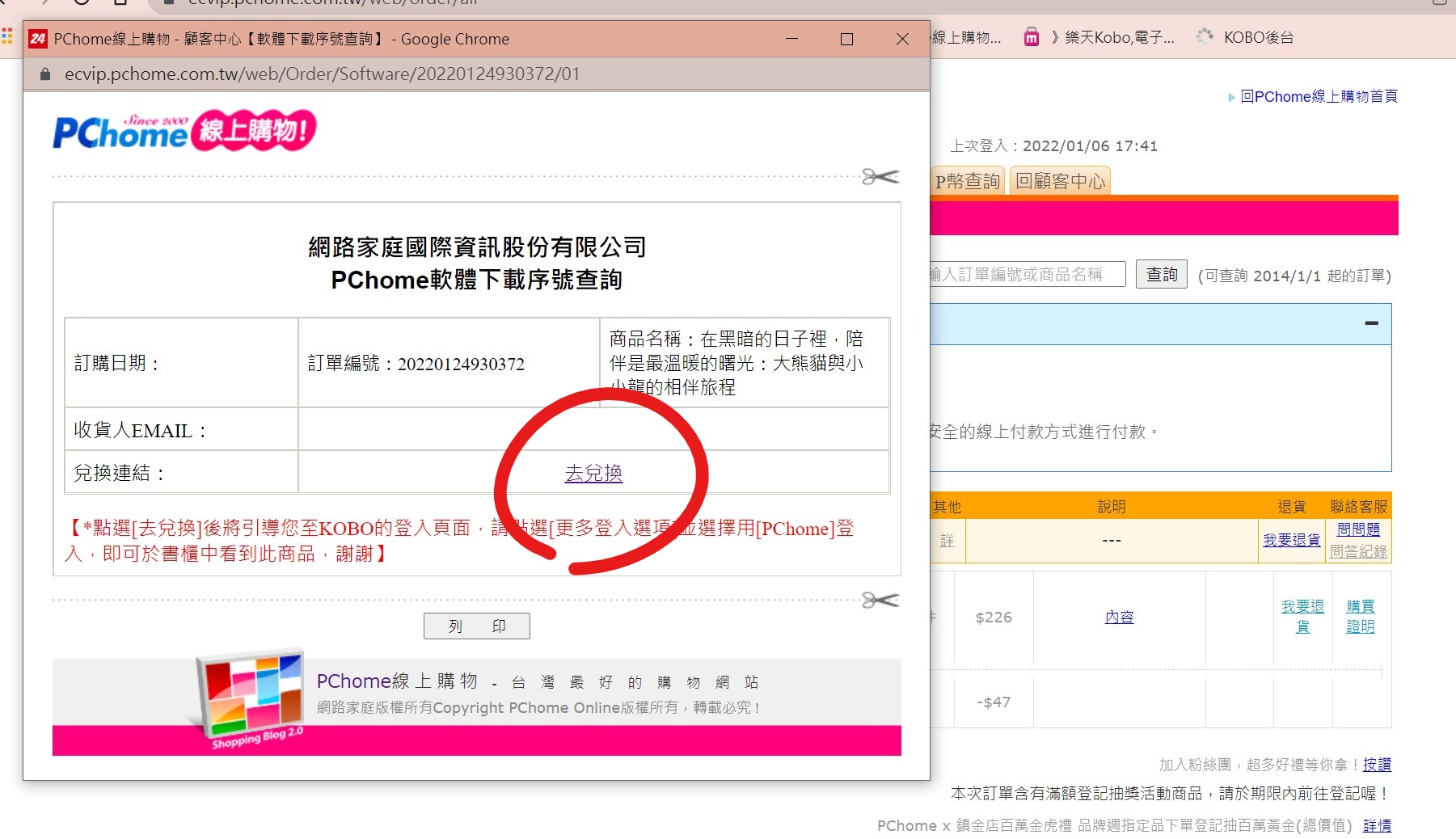Viewport: 1456px width, 839px height.
Task: Click the Shopping Blog 2.0 footer image
Action: (x=251, y=700)
